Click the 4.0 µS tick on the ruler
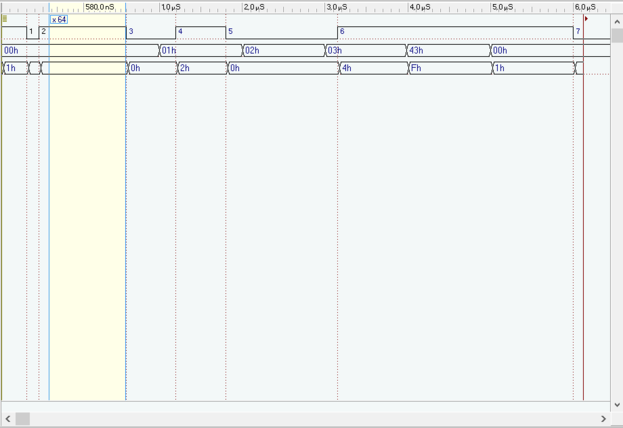The image size is (623, 428). click(420, 7)
